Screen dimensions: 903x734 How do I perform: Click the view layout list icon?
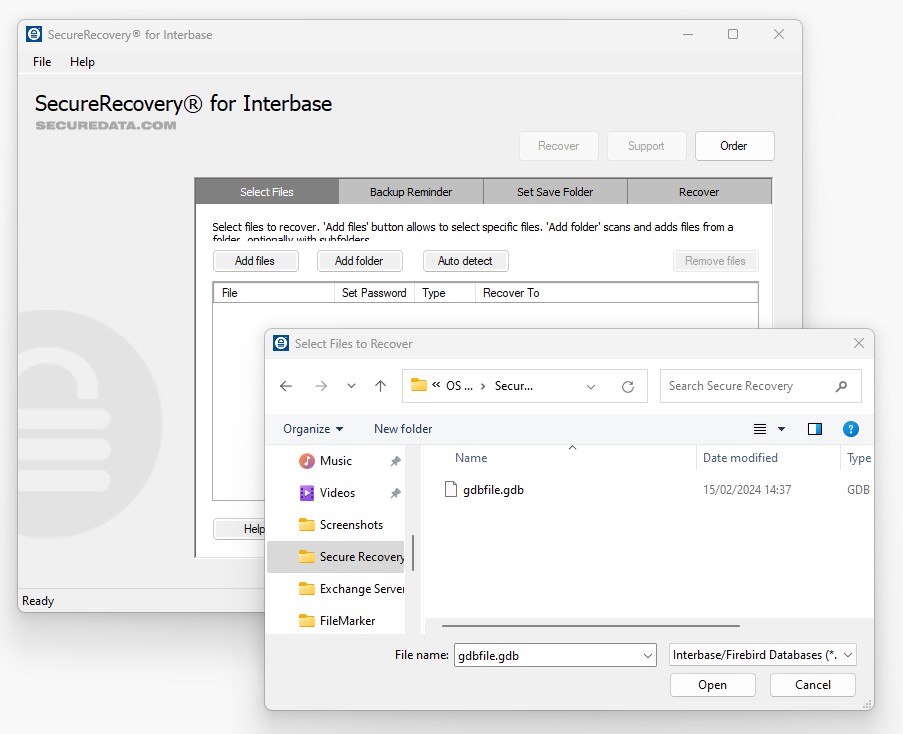[760, 429]
